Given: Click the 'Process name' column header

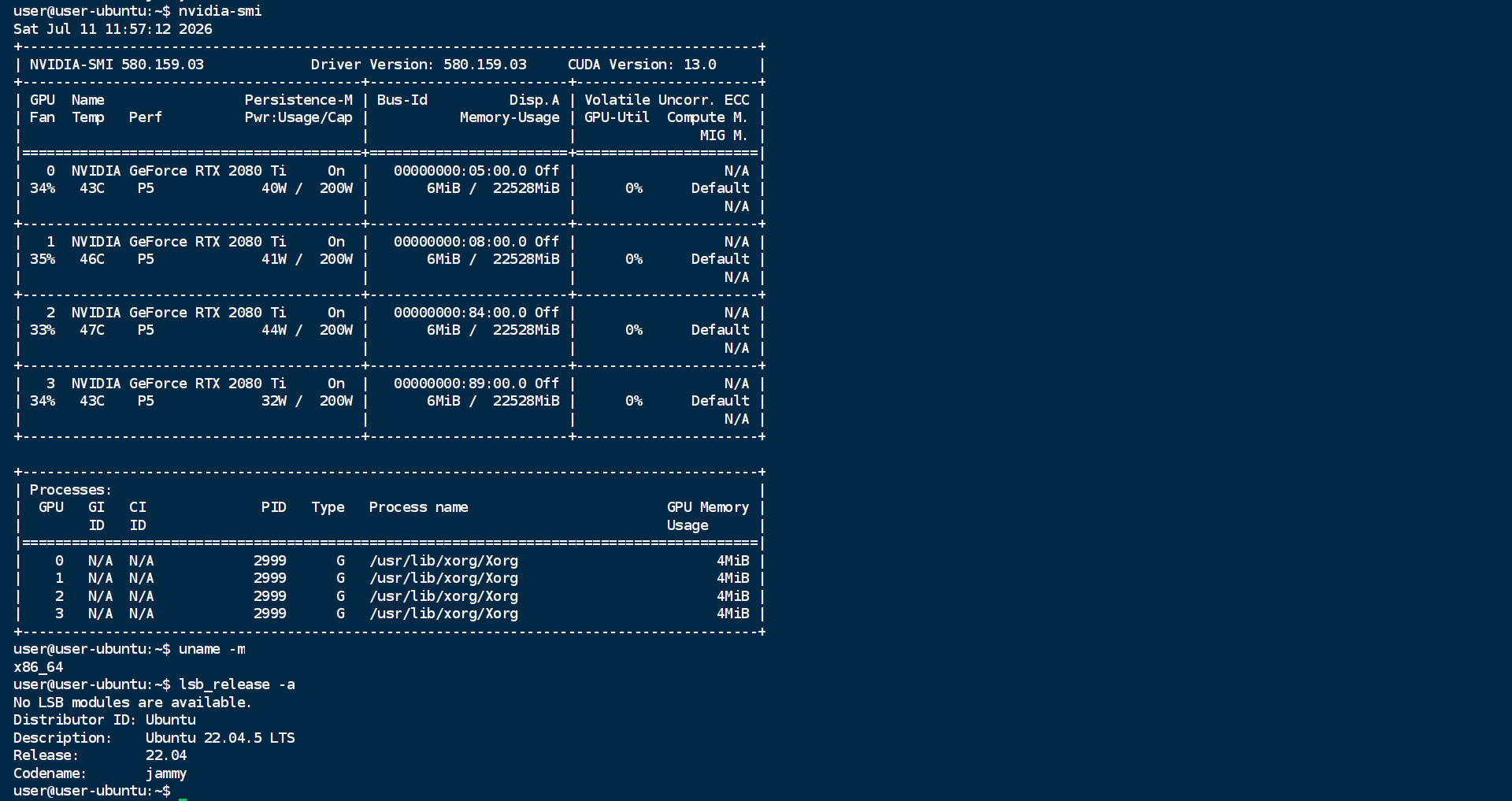Looking at the screenshot, I should click(x=418, y=507).
